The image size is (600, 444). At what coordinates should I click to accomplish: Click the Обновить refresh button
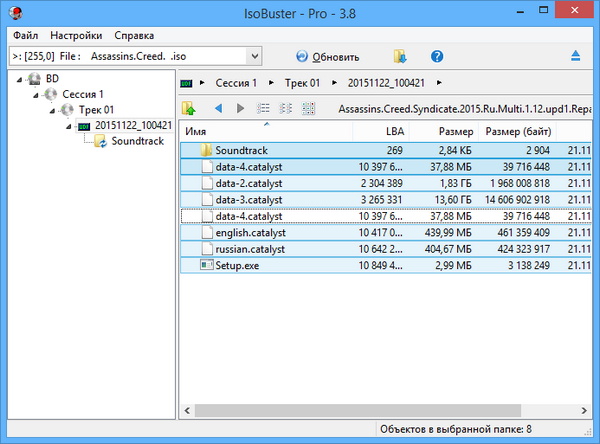click(x=324, y=57)
